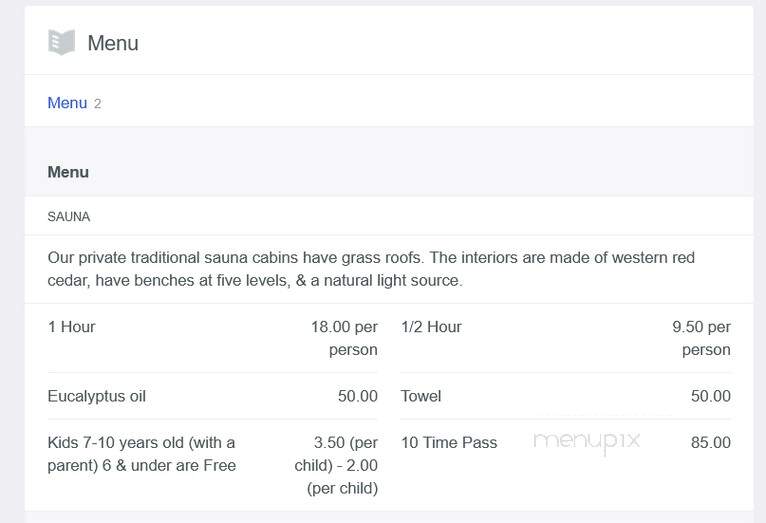Select the 1/2 Hour sauna item
The height and width of the screenshot is (523, 766).
431,327
